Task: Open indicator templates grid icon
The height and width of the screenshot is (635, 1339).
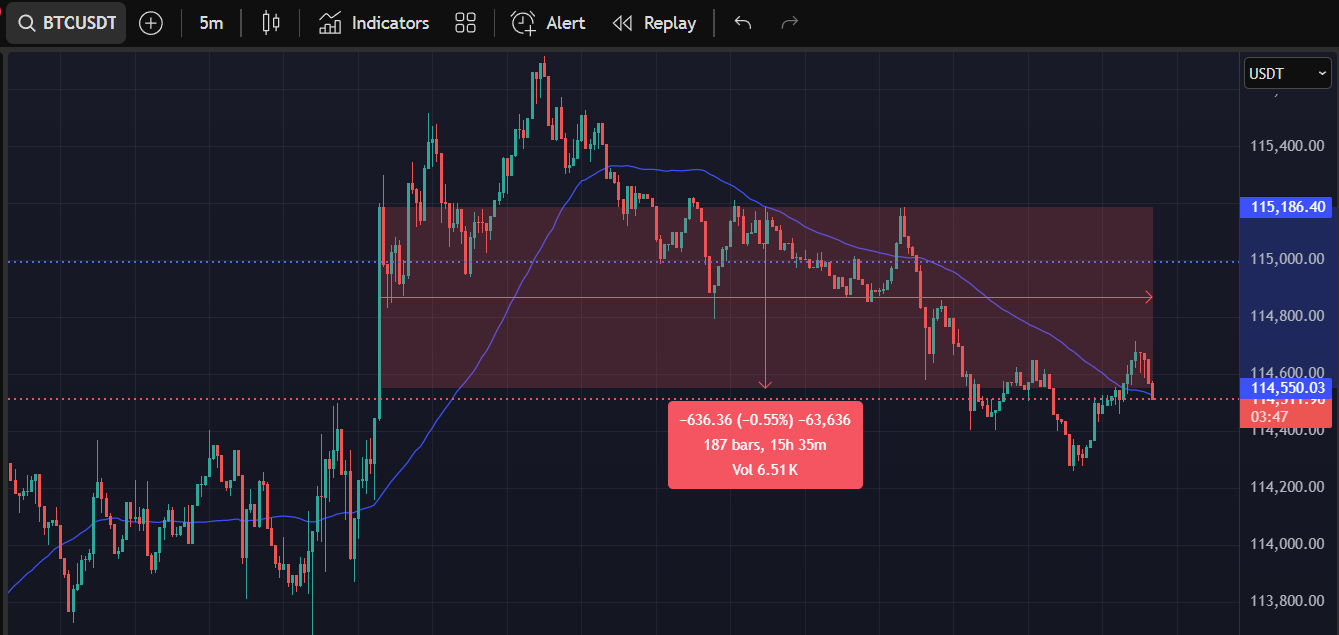Action: (465, 23)
